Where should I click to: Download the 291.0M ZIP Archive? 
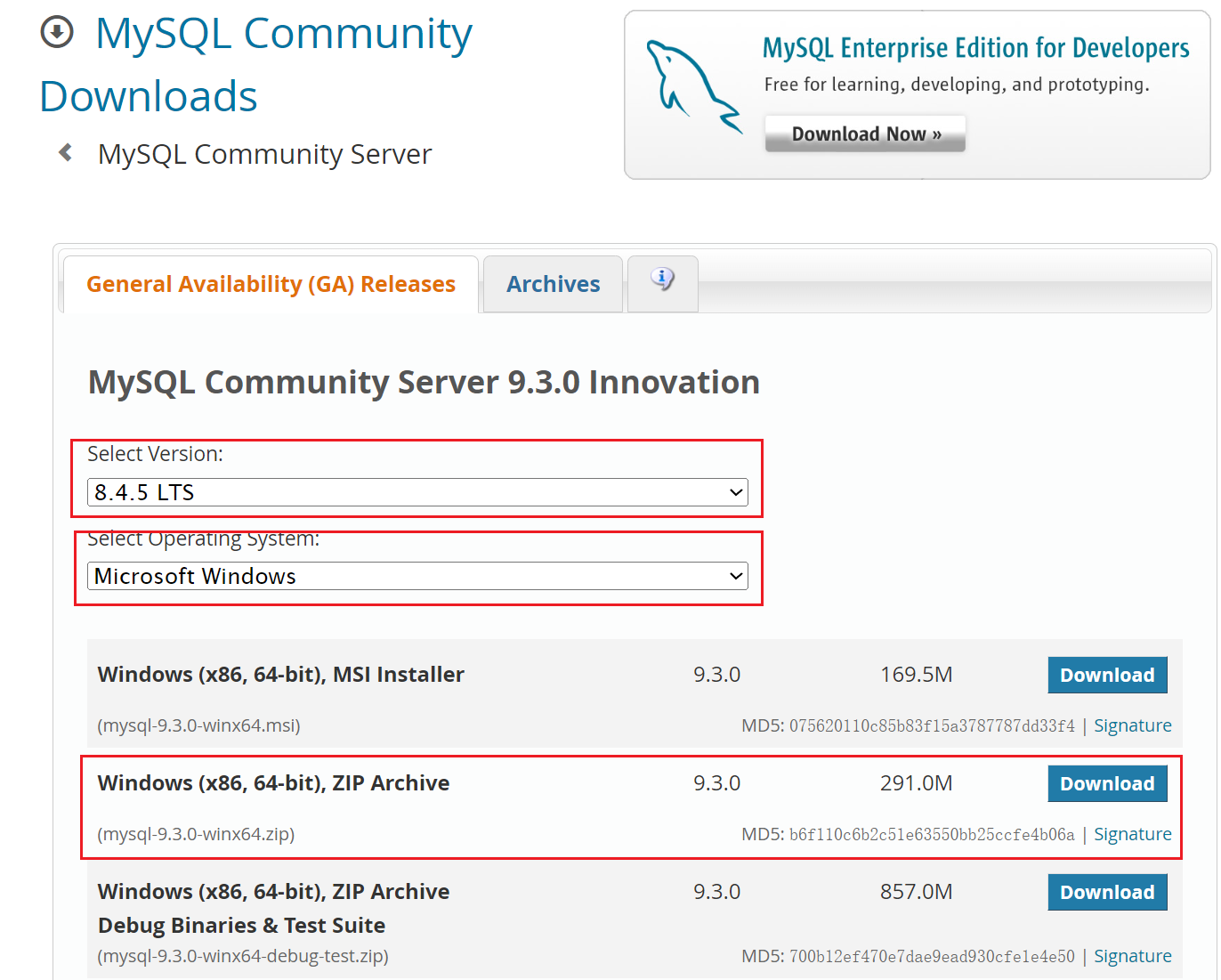[x=1107, y=783]
